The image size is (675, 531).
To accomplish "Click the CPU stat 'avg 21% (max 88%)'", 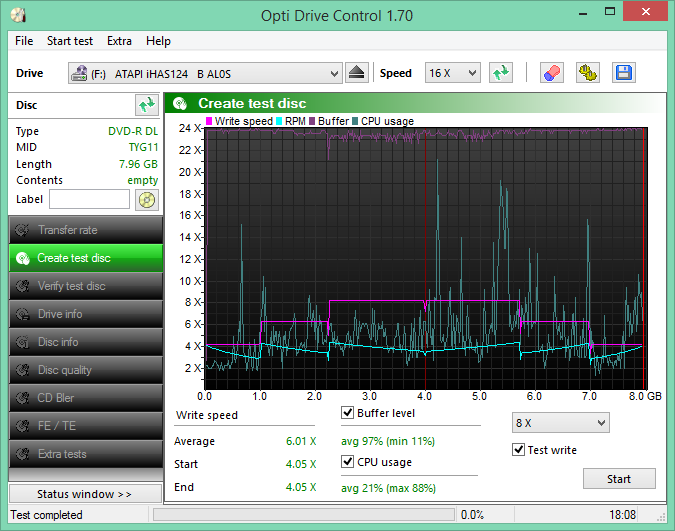I will 388,488.
